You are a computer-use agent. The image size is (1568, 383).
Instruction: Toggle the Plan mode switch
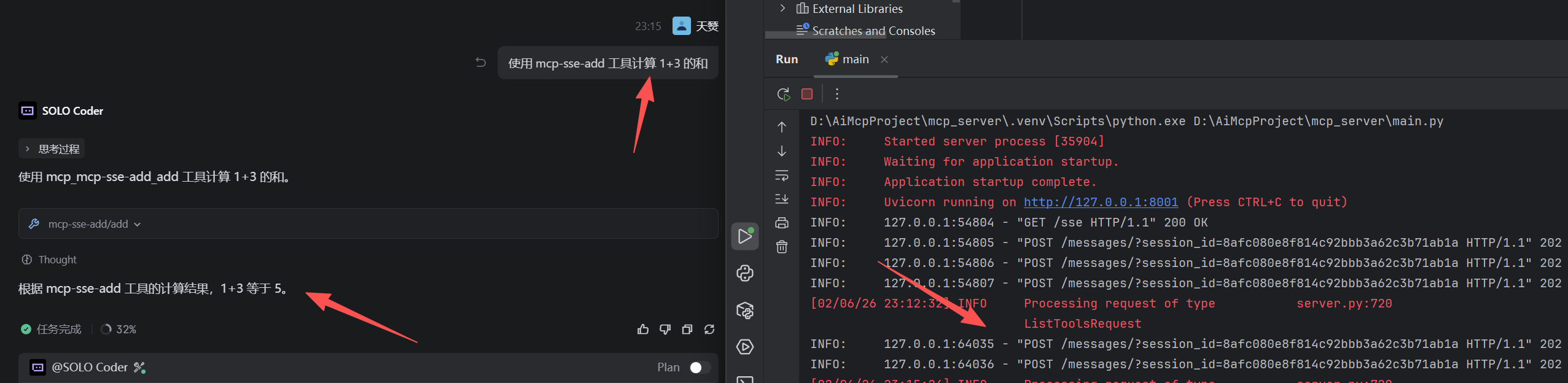click(x=700, y=368)
